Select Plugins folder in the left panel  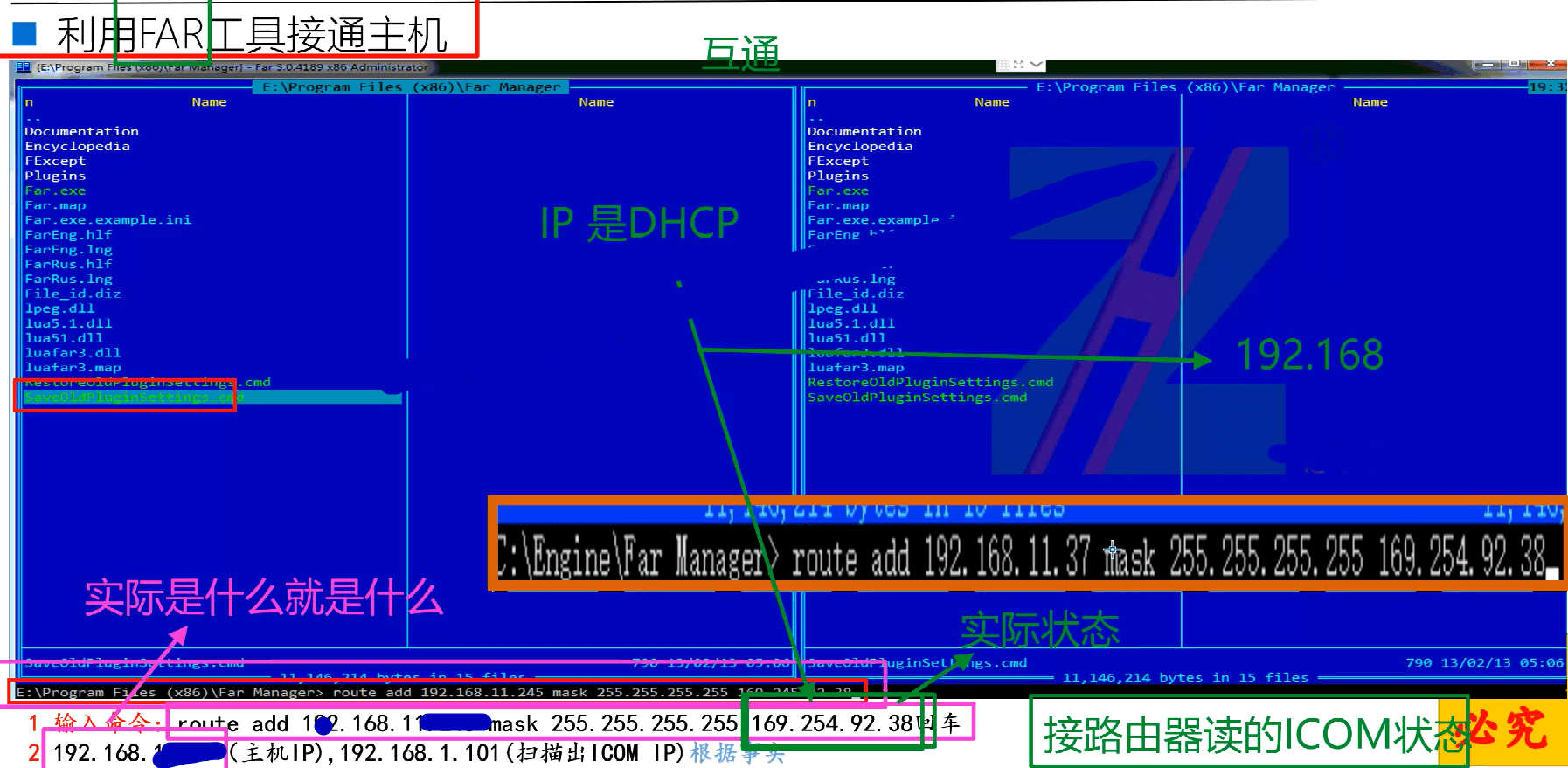[x=55, y=176]
